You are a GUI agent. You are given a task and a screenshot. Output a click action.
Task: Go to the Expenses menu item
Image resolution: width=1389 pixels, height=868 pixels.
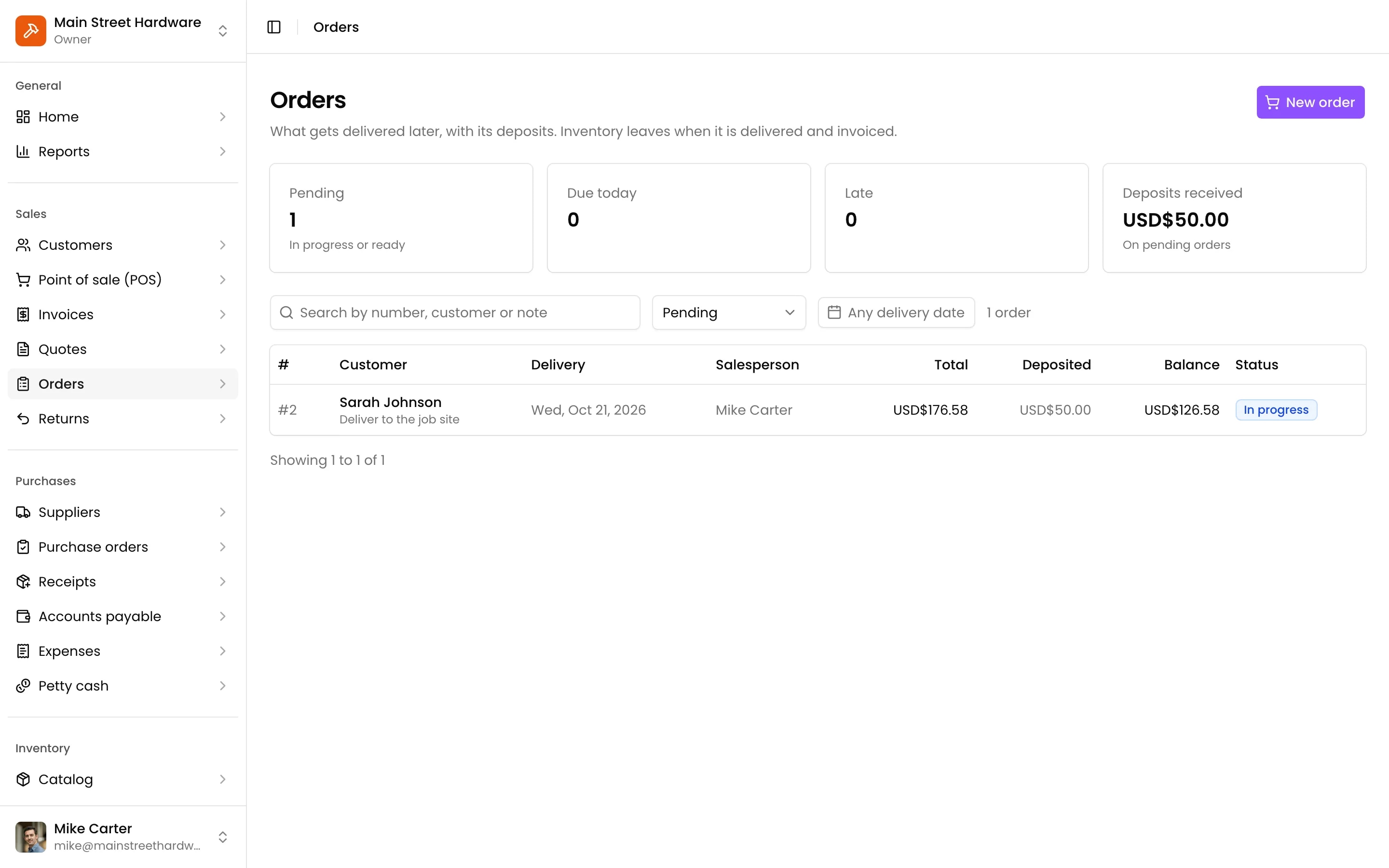click(x=123, y=651)
